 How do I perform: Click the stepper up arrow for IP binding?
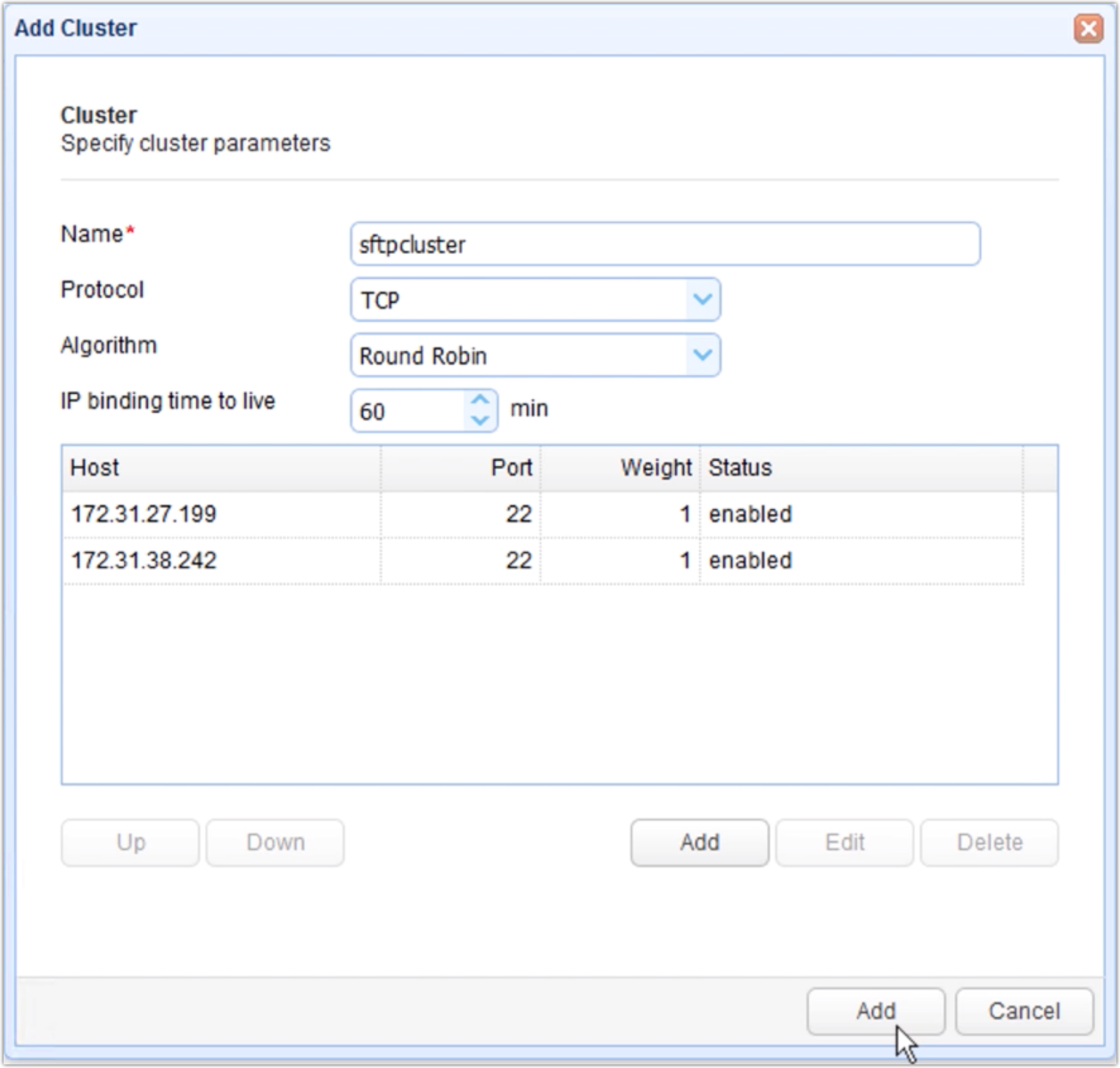[x=480, y=399]
